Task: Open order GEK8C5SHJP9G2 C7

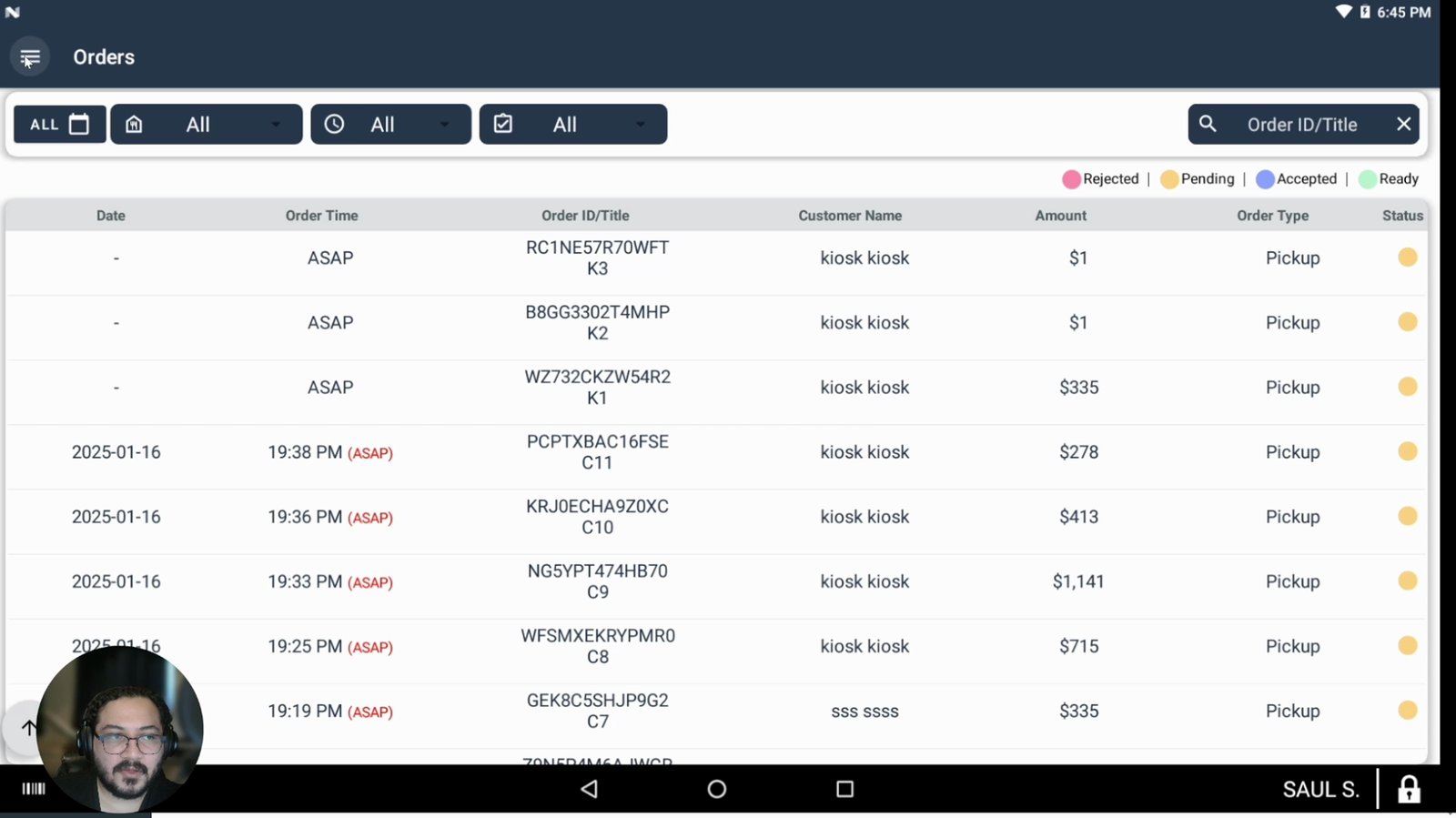Action: 716,711
